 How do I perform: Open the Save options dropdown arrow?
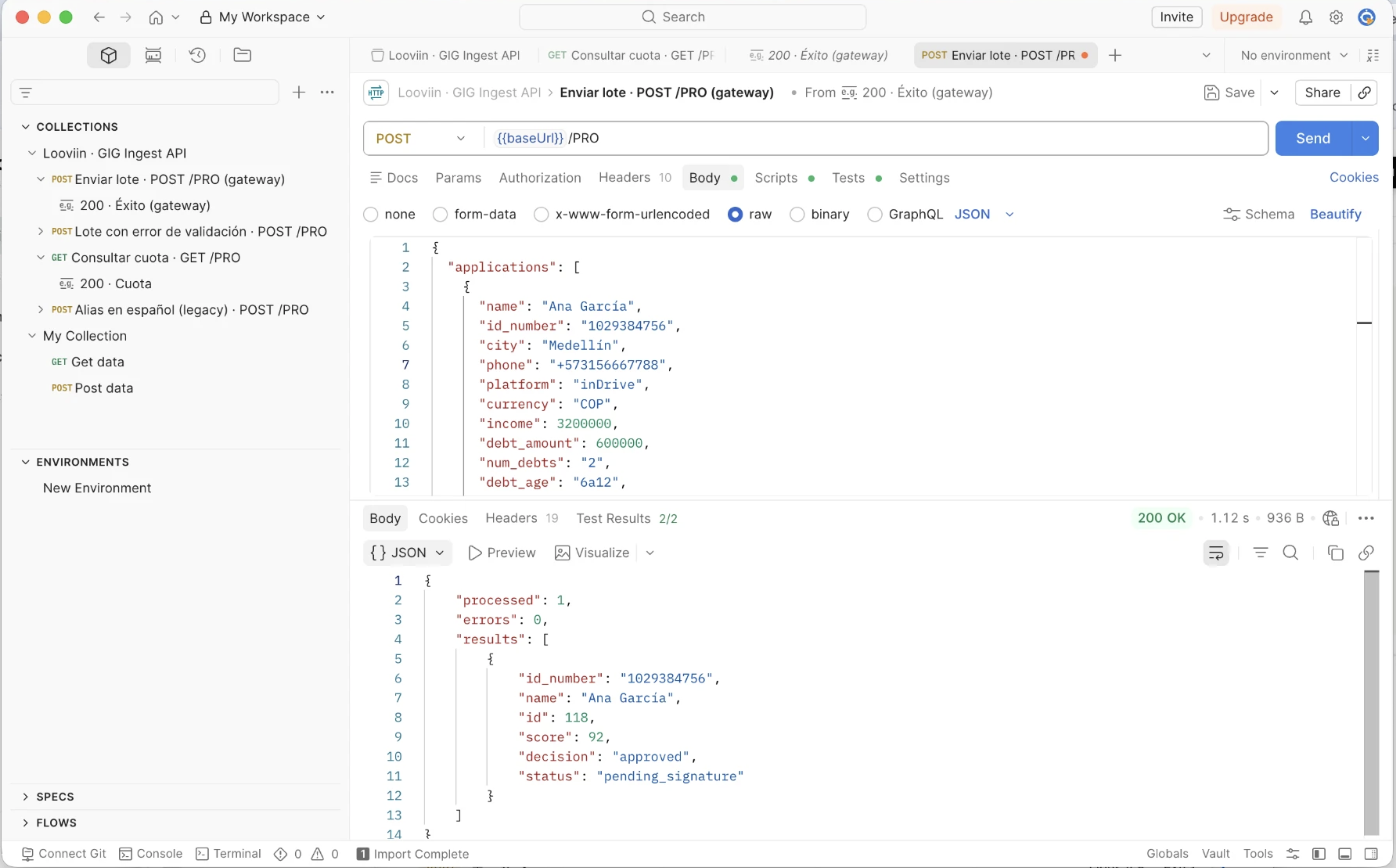[1274, 92]
